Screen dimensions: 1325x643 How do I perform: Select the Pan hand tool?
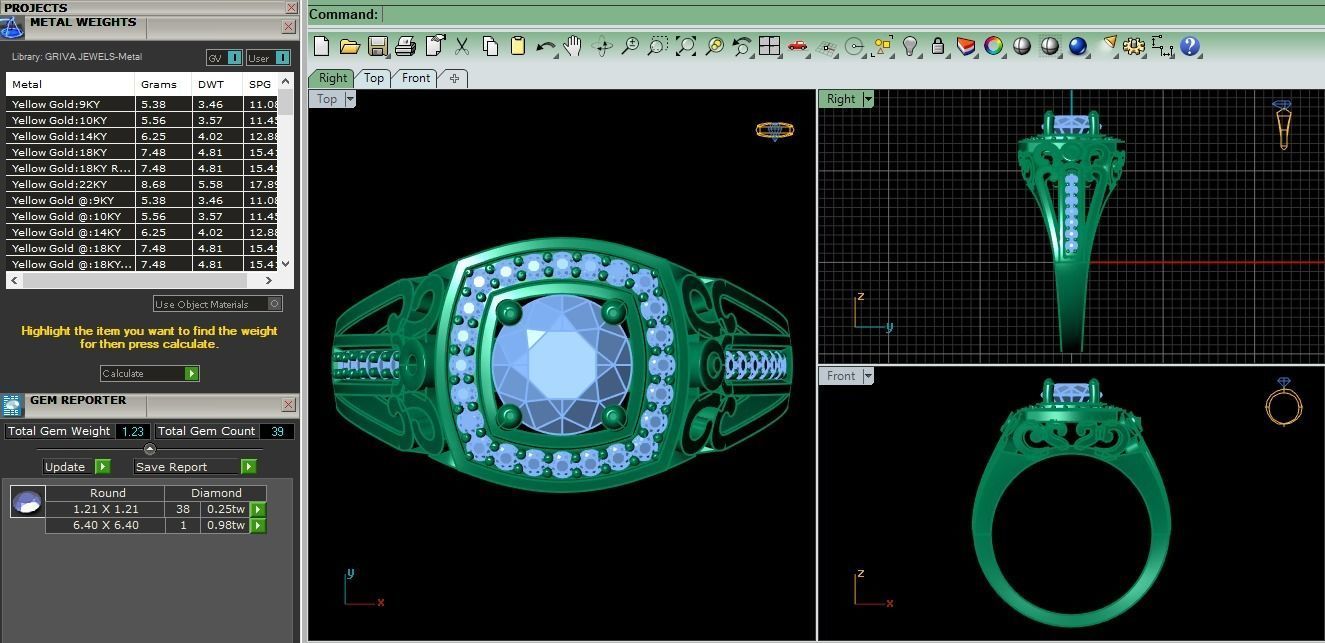click(x=573, y=46)
